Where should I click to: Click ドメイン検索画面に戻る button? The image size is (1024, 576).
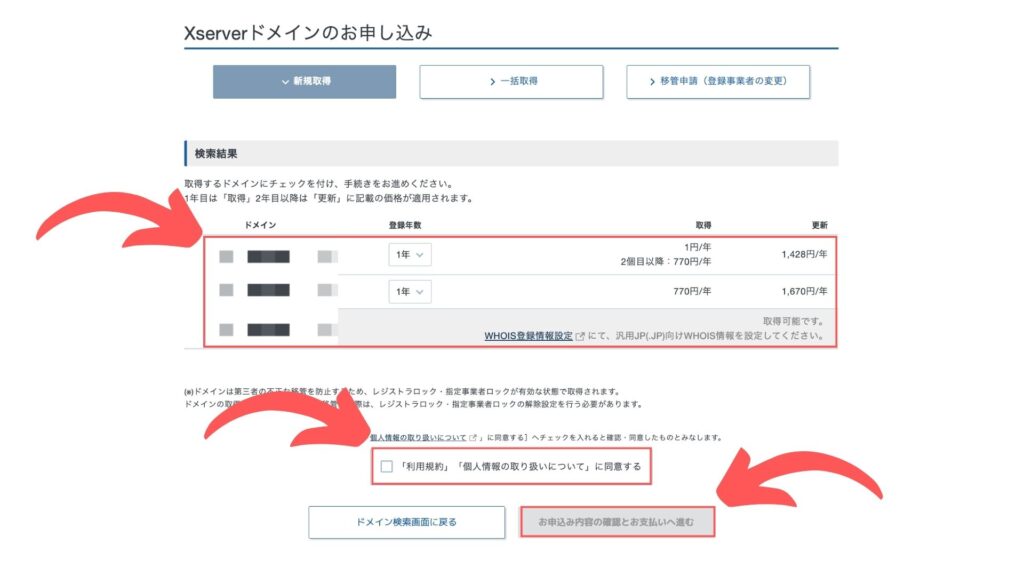[406, 522]
